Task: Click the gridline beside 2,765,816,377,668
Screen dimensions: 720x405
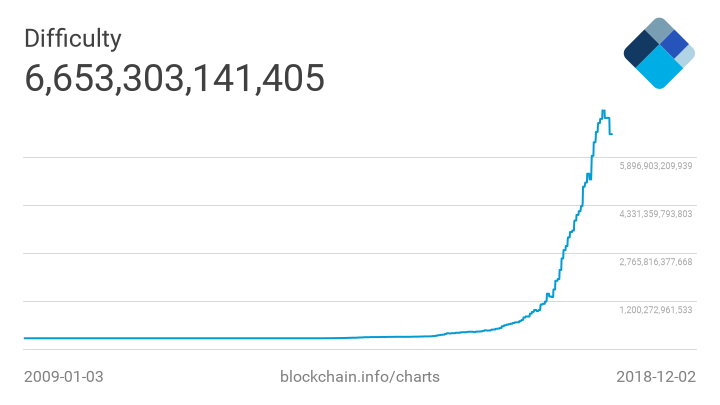Action: pyautogui.click(x=300, y=253)
